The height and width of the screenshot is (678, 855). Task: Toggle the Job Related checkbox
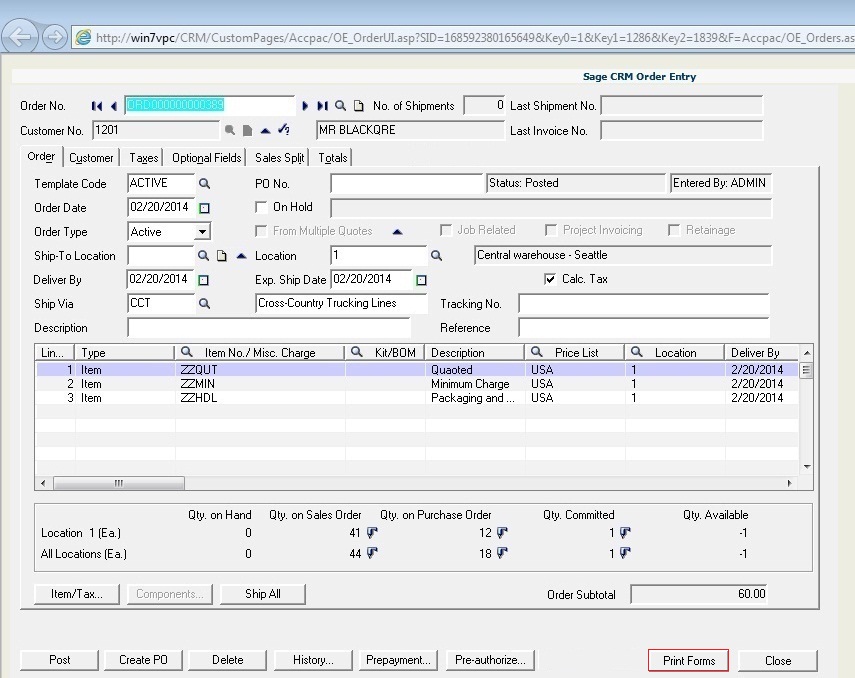pyautogui.click(x=446, y=231)
